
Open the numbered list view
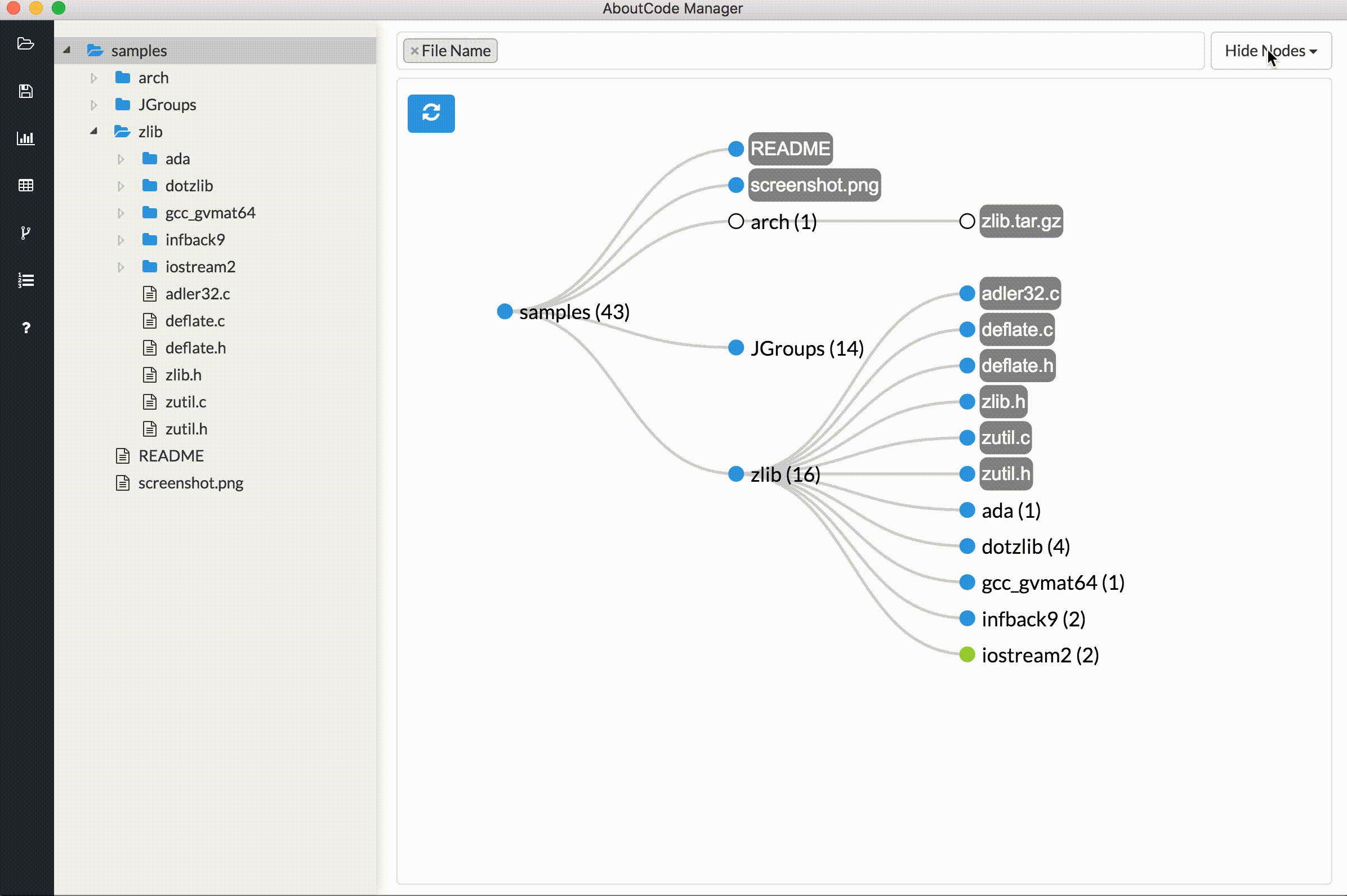click(x=26, y=280)
